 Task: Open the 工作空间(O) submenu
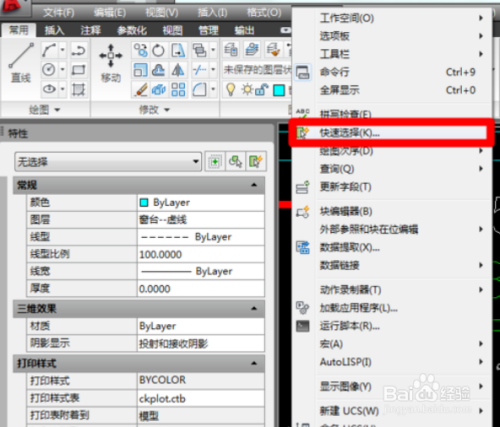click(391, 18)
